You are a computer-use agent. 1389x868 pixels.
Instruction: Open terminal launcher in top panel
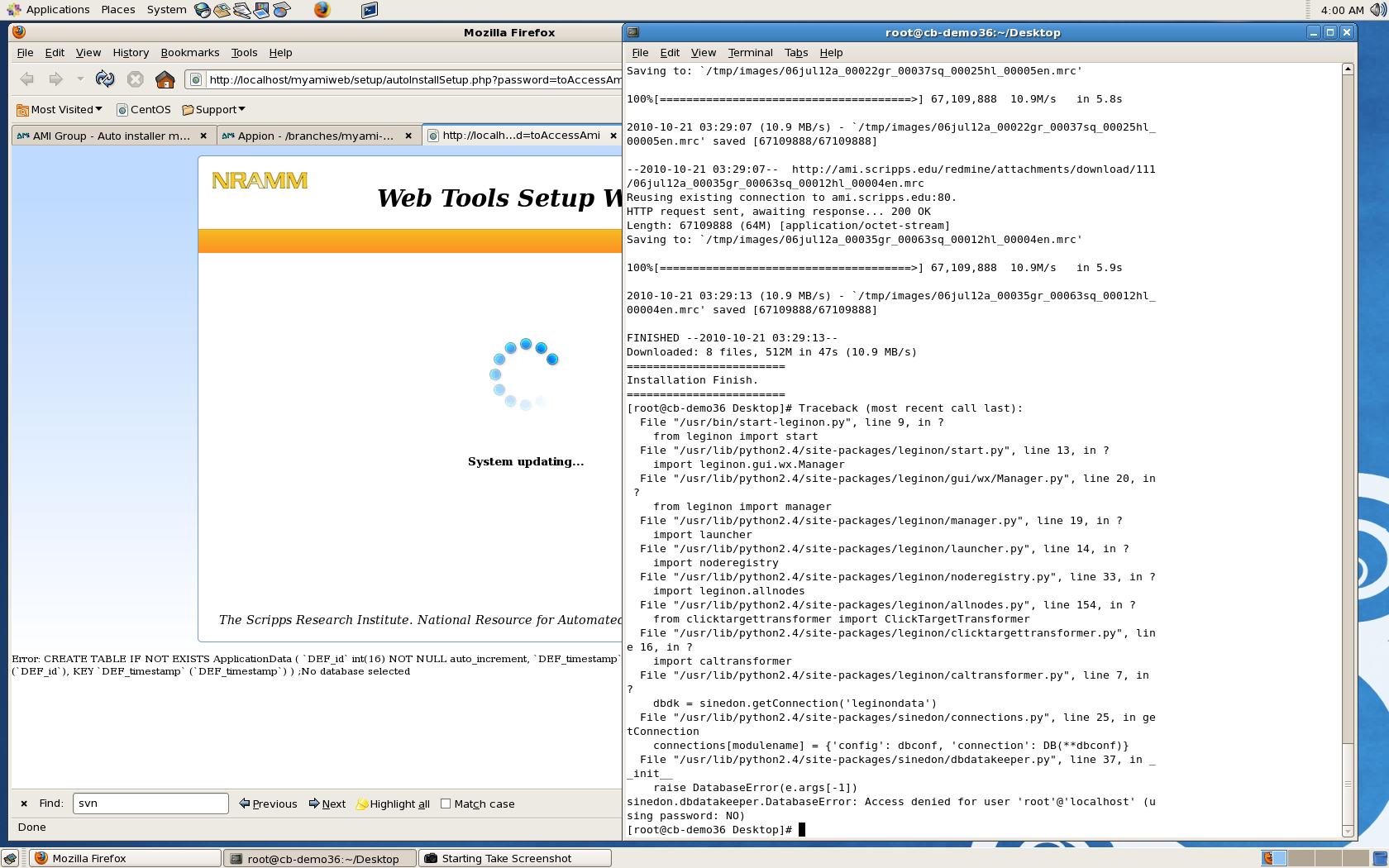(370, 10)
